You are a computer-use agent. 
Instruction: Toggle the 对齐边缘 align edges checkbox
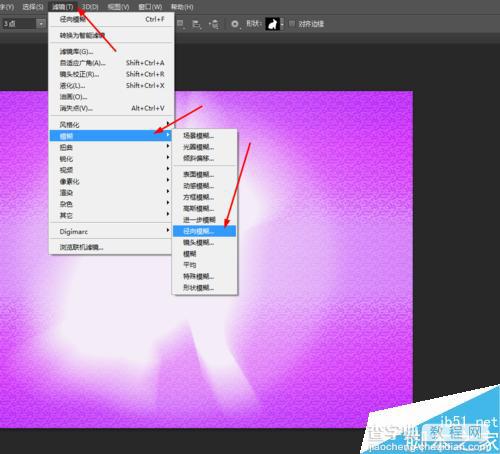pos(292,23)
